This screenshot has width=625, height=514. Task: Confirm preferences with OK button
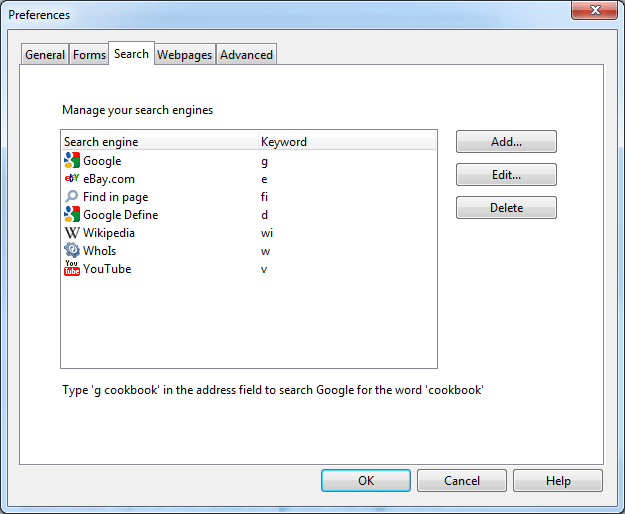366,481
